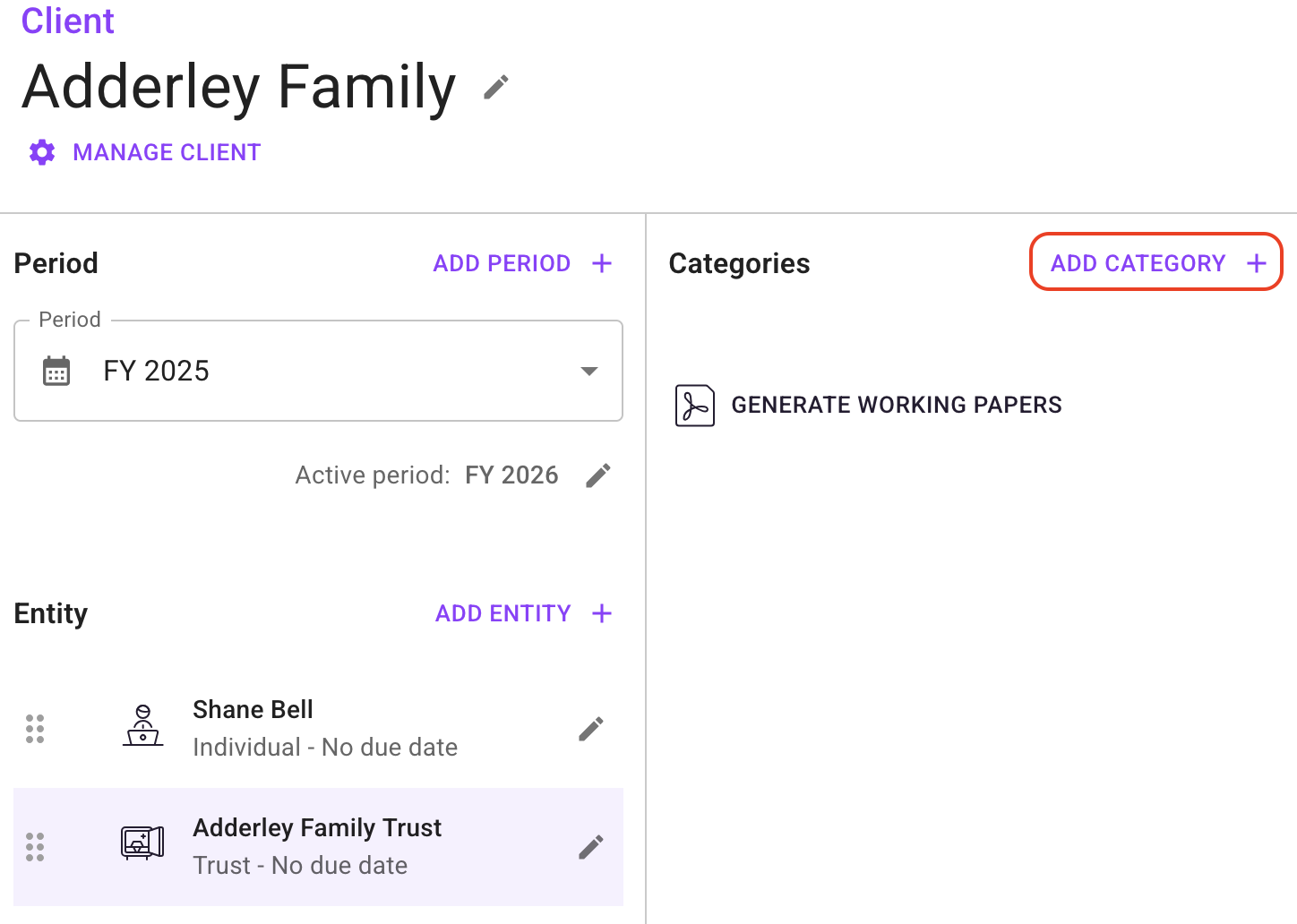Click the Add Period text button
Viewport: 1297px width, 924px height.
pos(502,263)
